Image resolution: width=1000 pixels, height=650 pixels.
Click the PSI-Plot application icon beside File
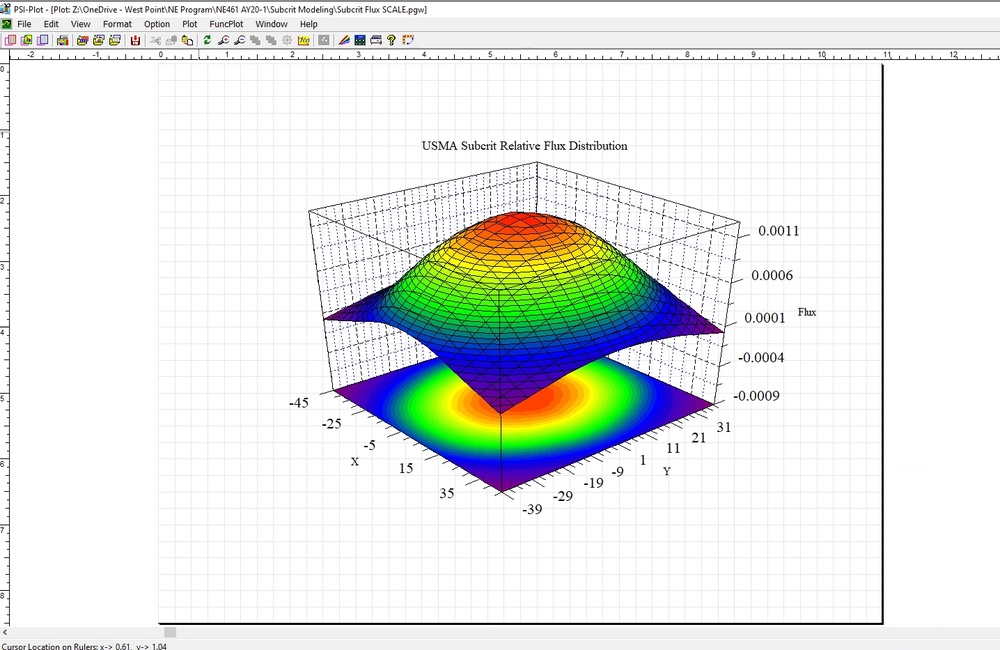6,23
